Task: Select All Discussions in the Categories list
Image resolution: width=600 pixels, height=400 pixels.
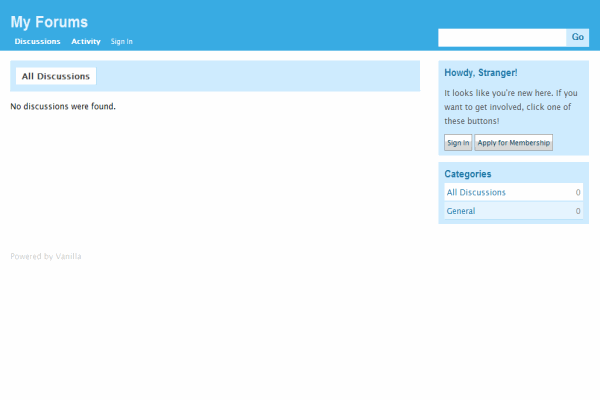Action: (x=476, y=192)
